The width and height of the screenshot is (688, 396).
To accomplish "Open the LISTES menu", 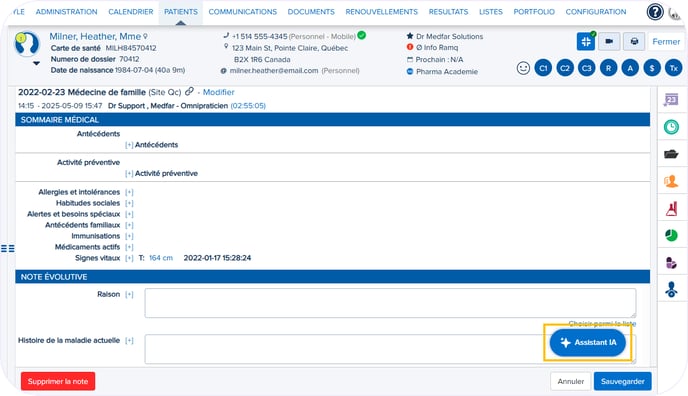I will point(491,12).
